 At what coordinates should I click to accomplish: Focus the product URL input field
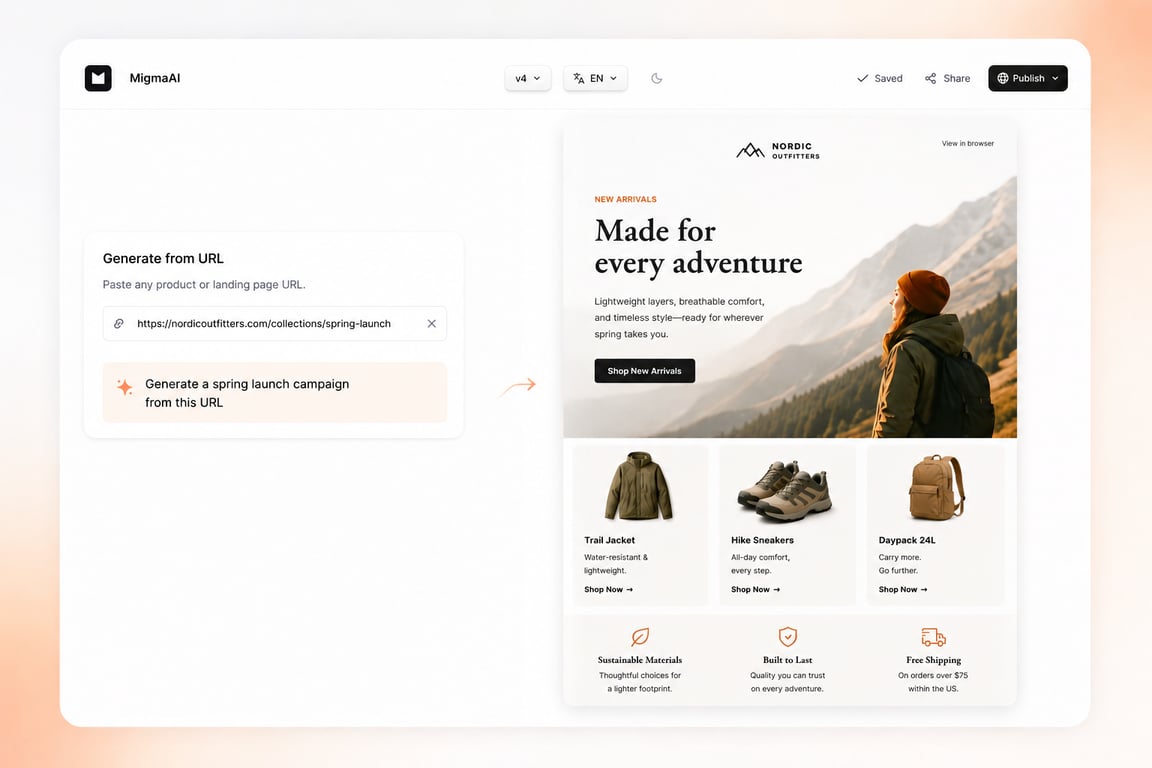[x=275, y=323]
